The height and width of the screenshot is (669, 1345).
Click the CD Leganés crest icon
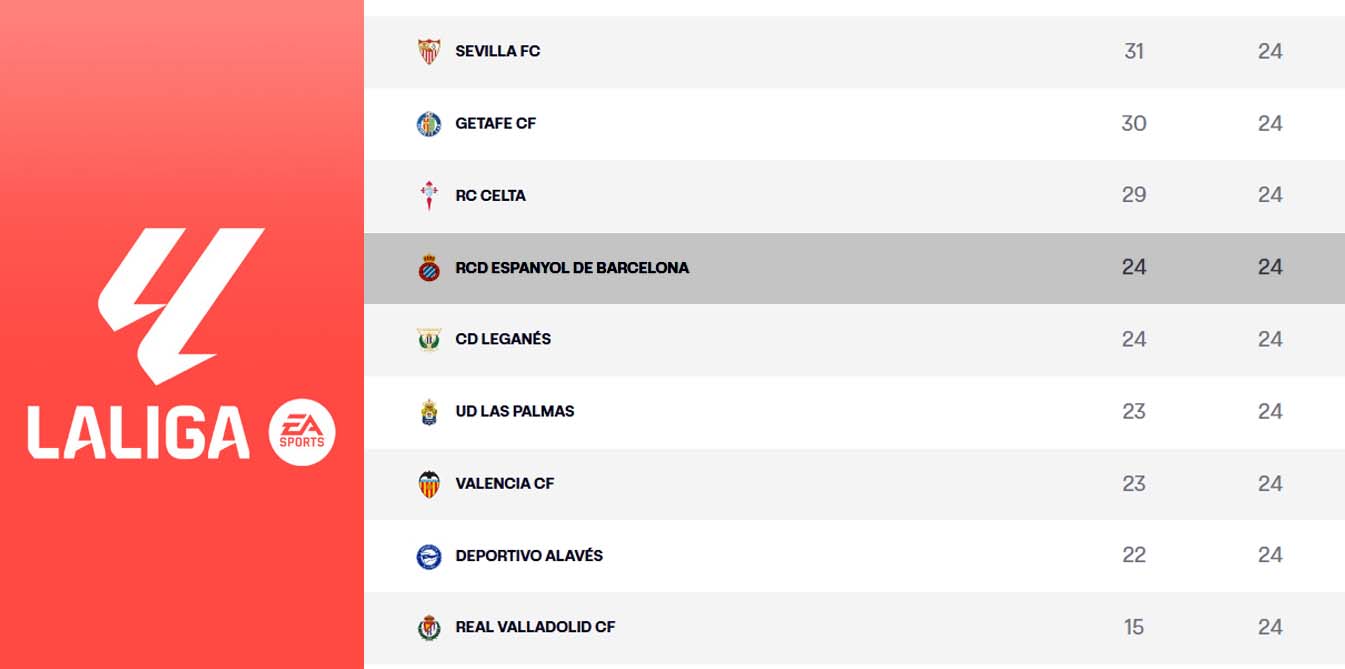[x=429, y=339]
